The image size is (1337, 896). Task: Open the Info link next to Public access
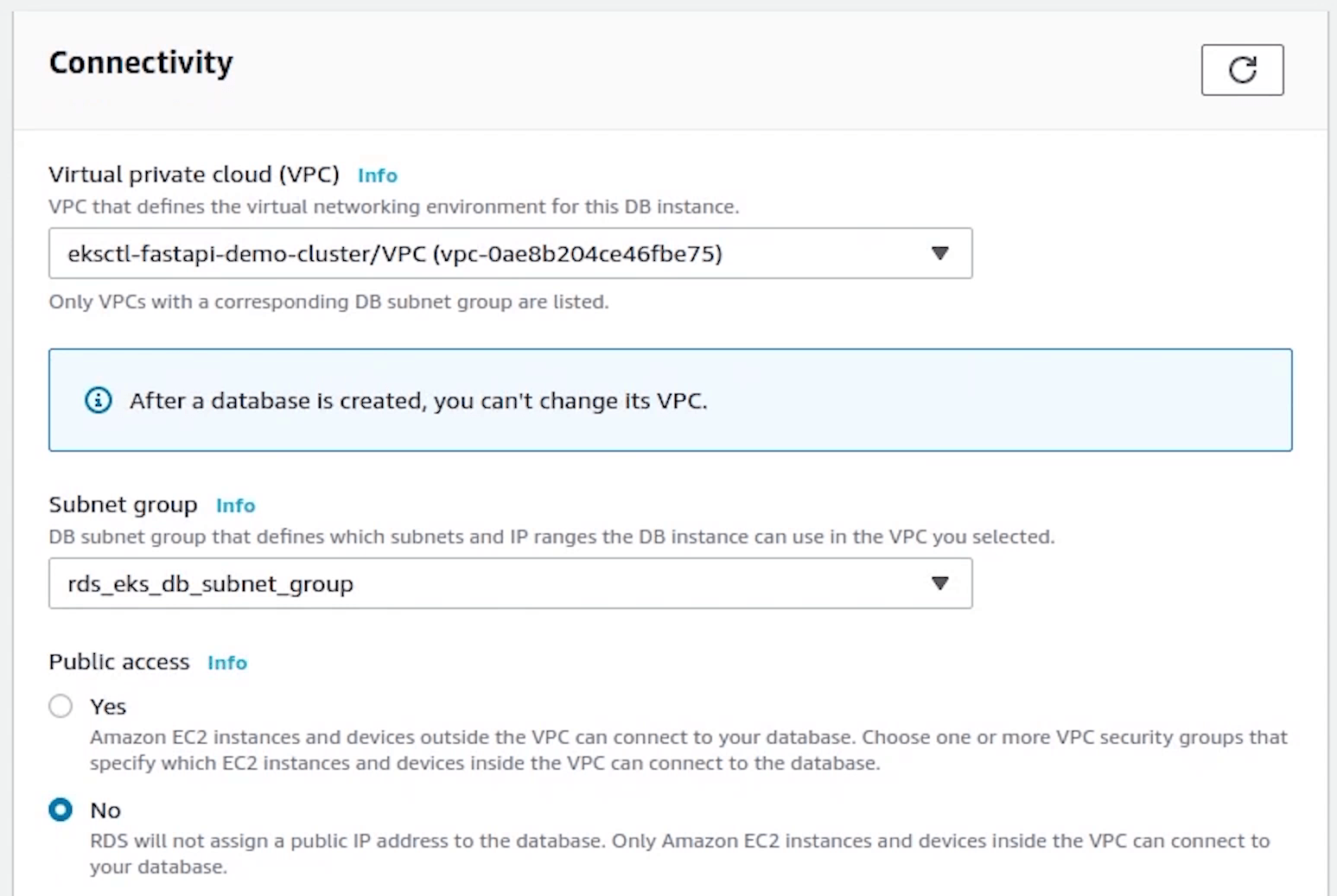tap(227, 663)
